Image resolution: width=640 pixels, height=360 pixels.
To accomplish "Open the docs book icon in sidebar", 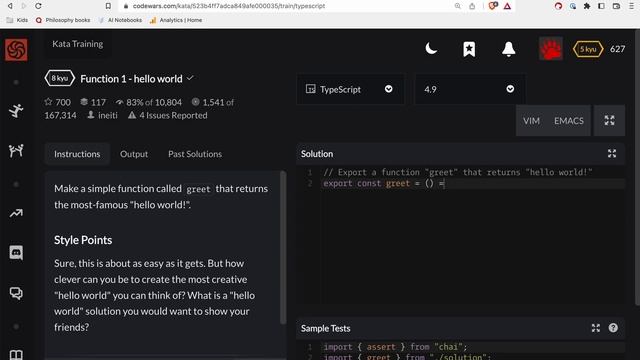I will [x=16, y=354].
